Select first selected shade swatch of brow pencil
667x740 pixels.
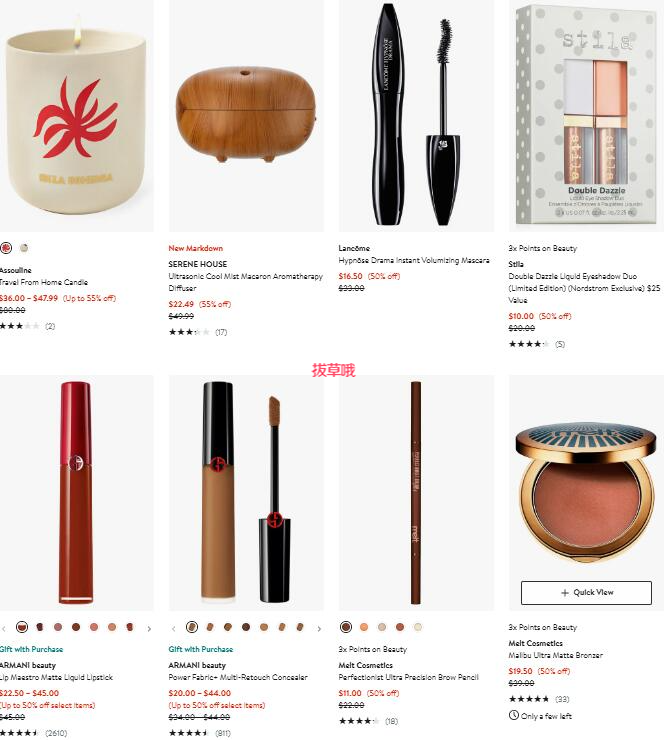point(346,627)
